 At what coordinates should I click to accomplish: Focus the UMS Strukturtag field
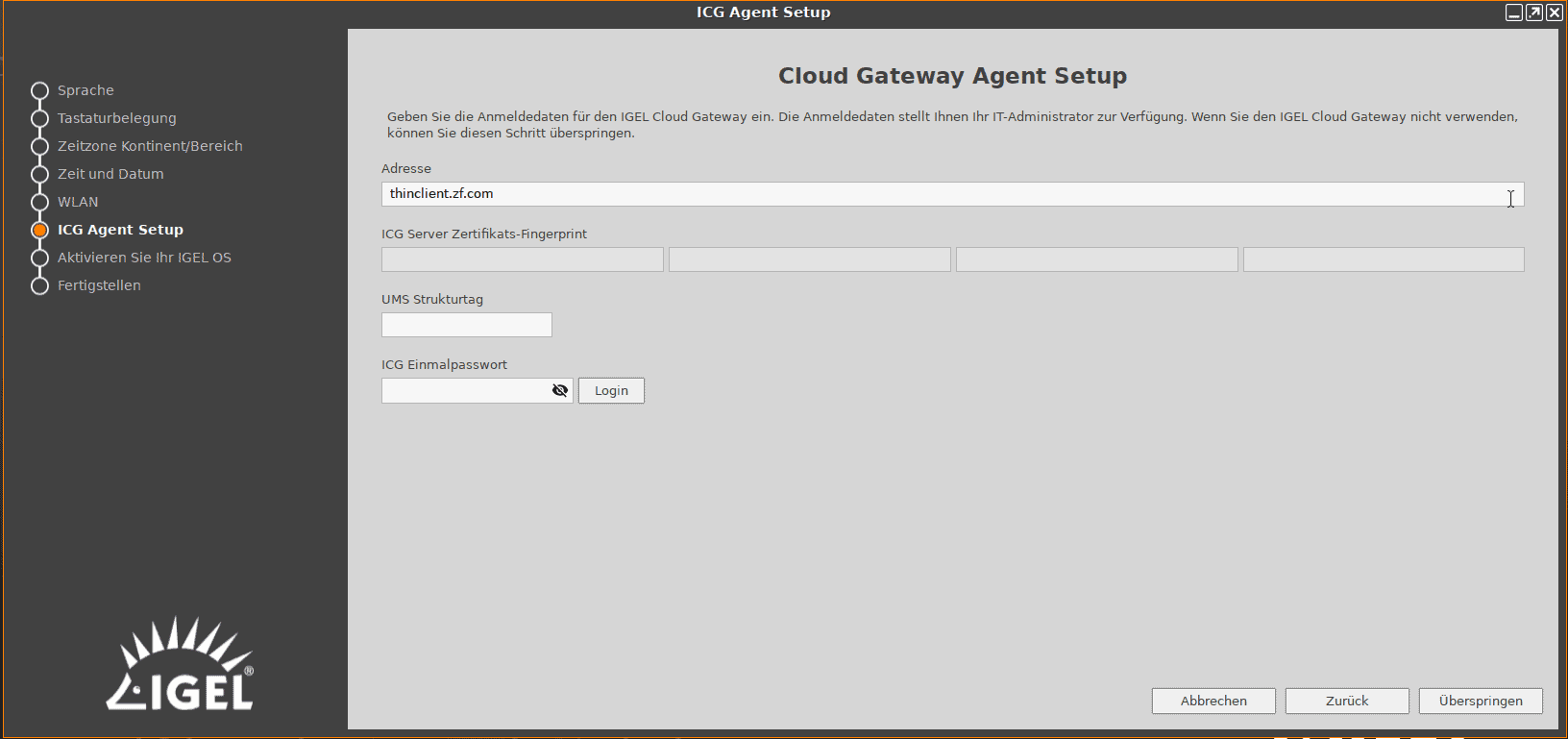(x=467, y=325)
